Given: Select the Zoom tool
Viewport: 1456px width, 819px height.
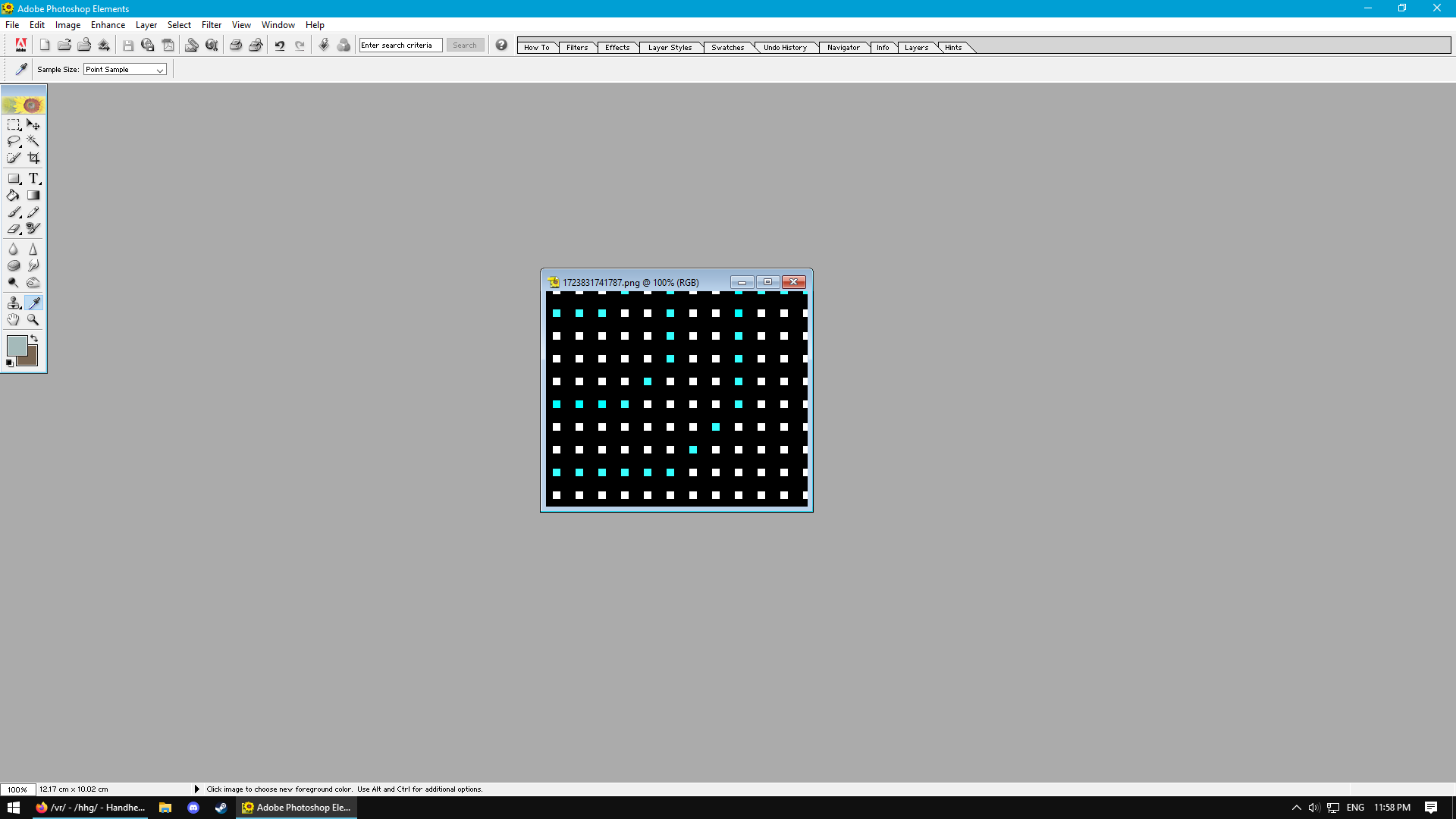Looking at the screenshot, I should (33, 320).
